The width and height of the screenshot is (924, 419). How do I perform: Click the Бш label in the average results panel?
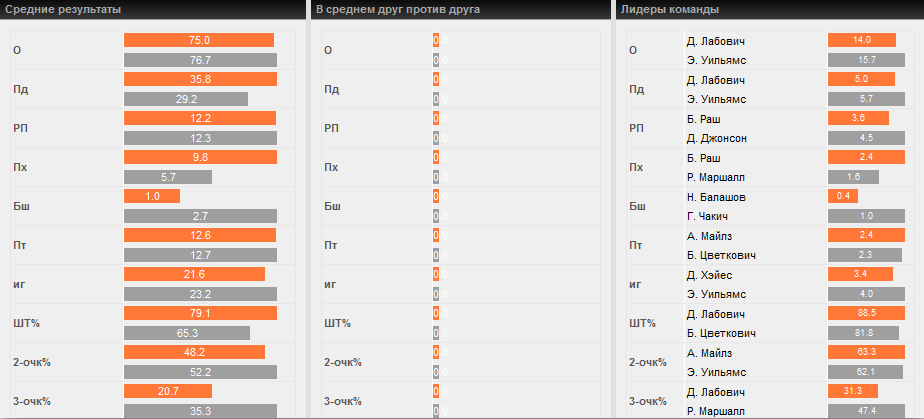[x=20, y=206]
